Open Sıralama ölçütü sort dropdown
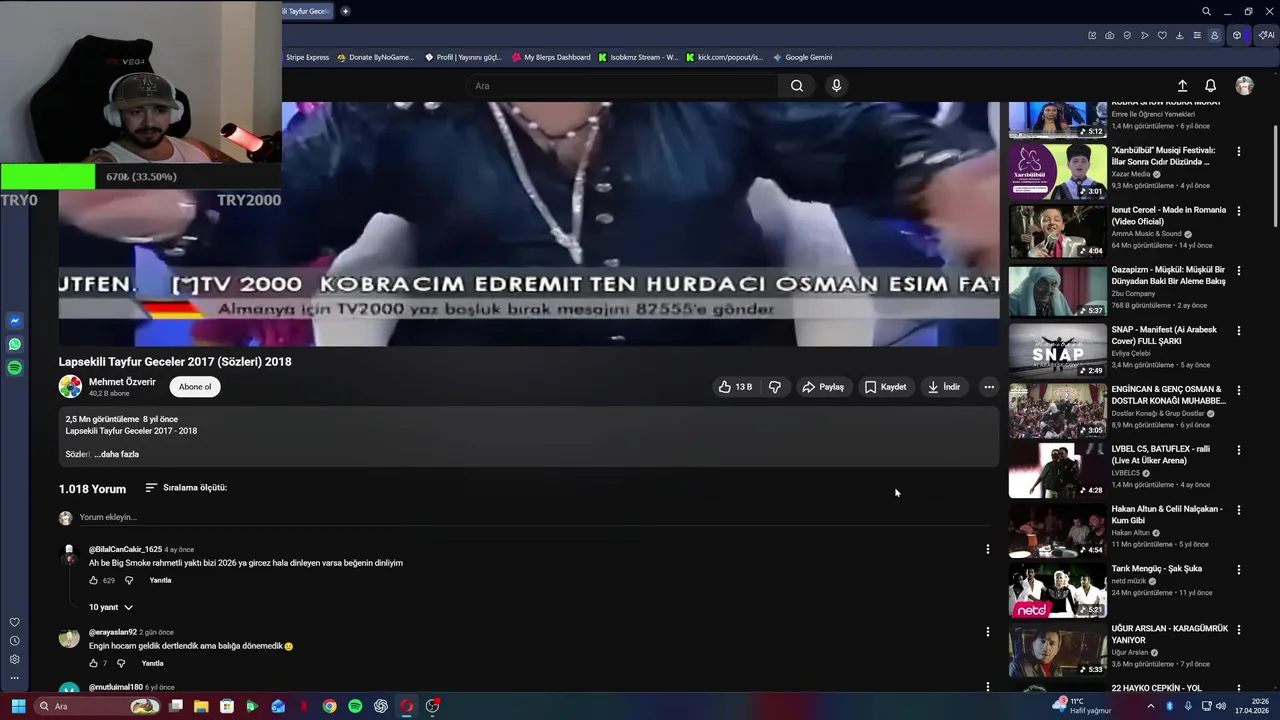Viewport: 1280px width, 720px height. 186,488
